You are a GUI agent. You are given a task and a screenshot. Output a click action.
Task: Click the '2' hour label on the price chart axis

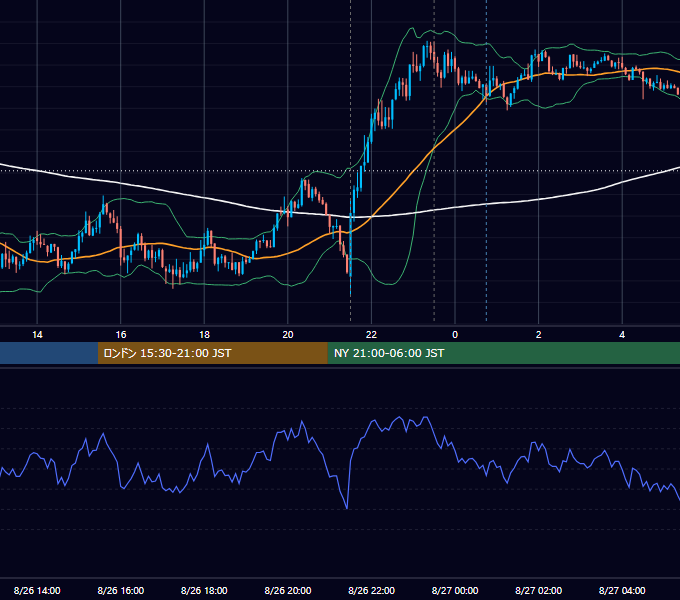tap(539, 335)
